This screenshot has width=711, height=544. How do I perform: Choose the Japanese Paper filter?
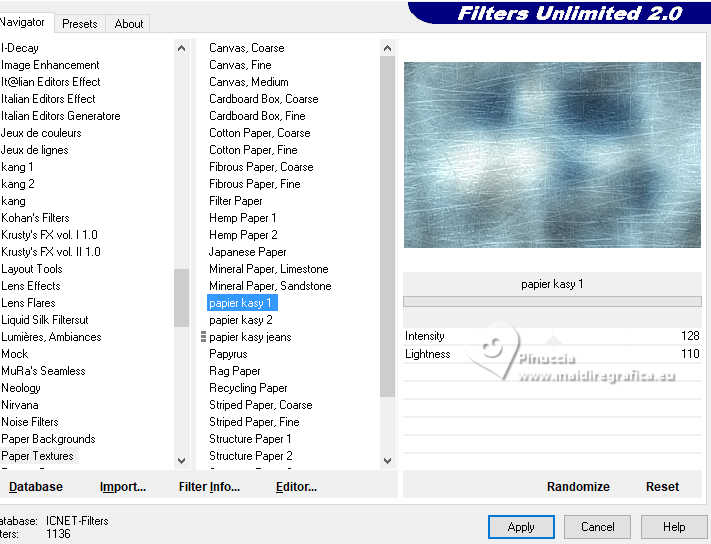(x=248, y=252)
